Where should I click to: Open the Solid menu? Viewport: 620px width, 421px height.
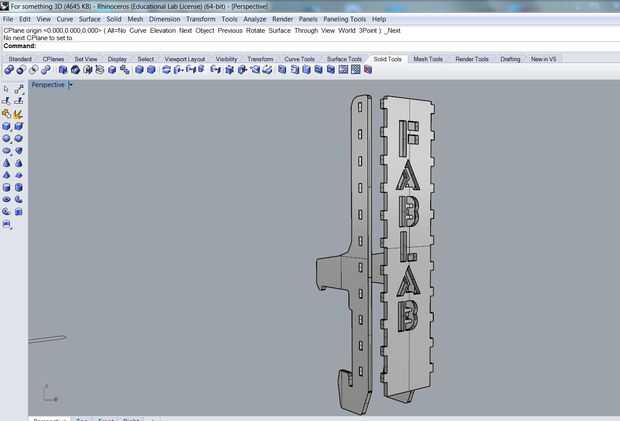(x=113, y=19)
